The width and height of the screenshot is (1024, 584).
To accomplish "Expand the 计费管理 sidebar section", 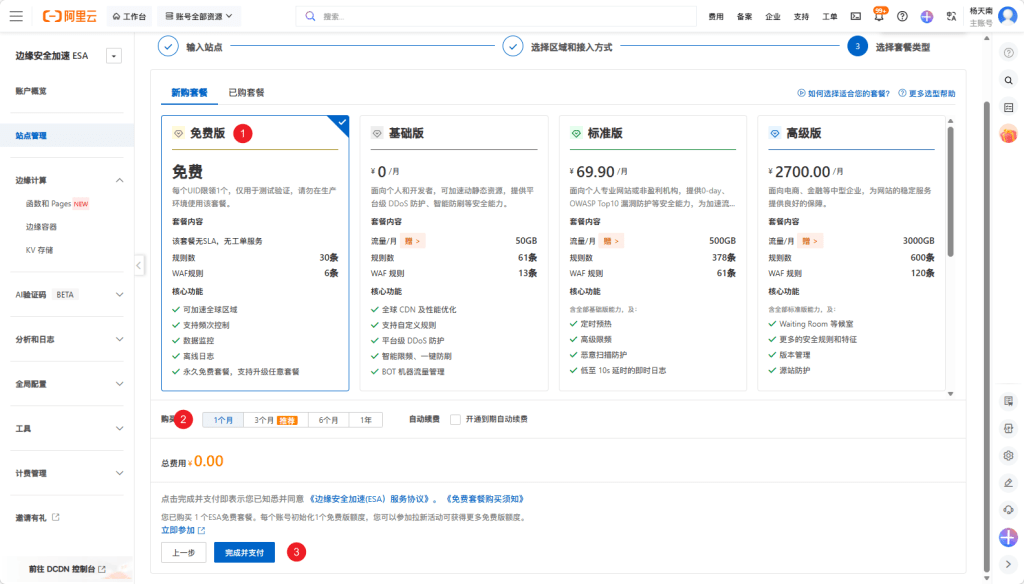I will click(60, 470).
